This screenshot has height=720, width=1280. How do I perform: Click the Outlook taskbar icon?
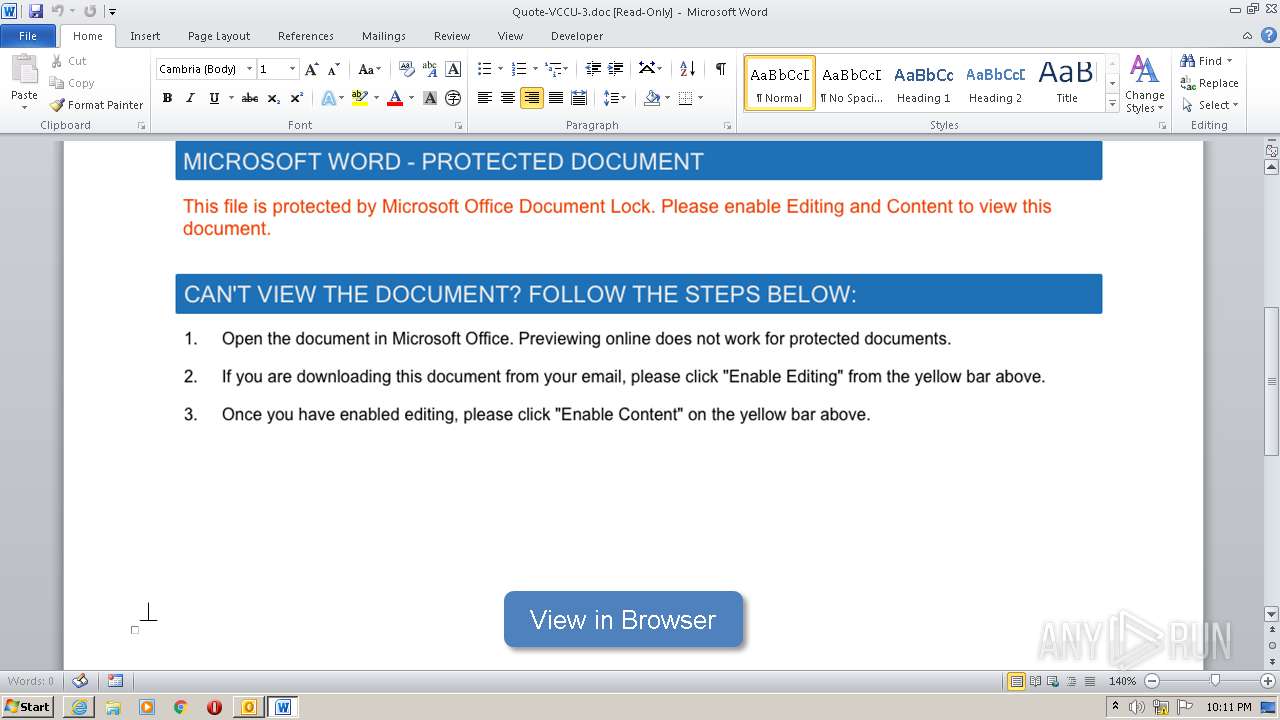click(x=249, y=707)
